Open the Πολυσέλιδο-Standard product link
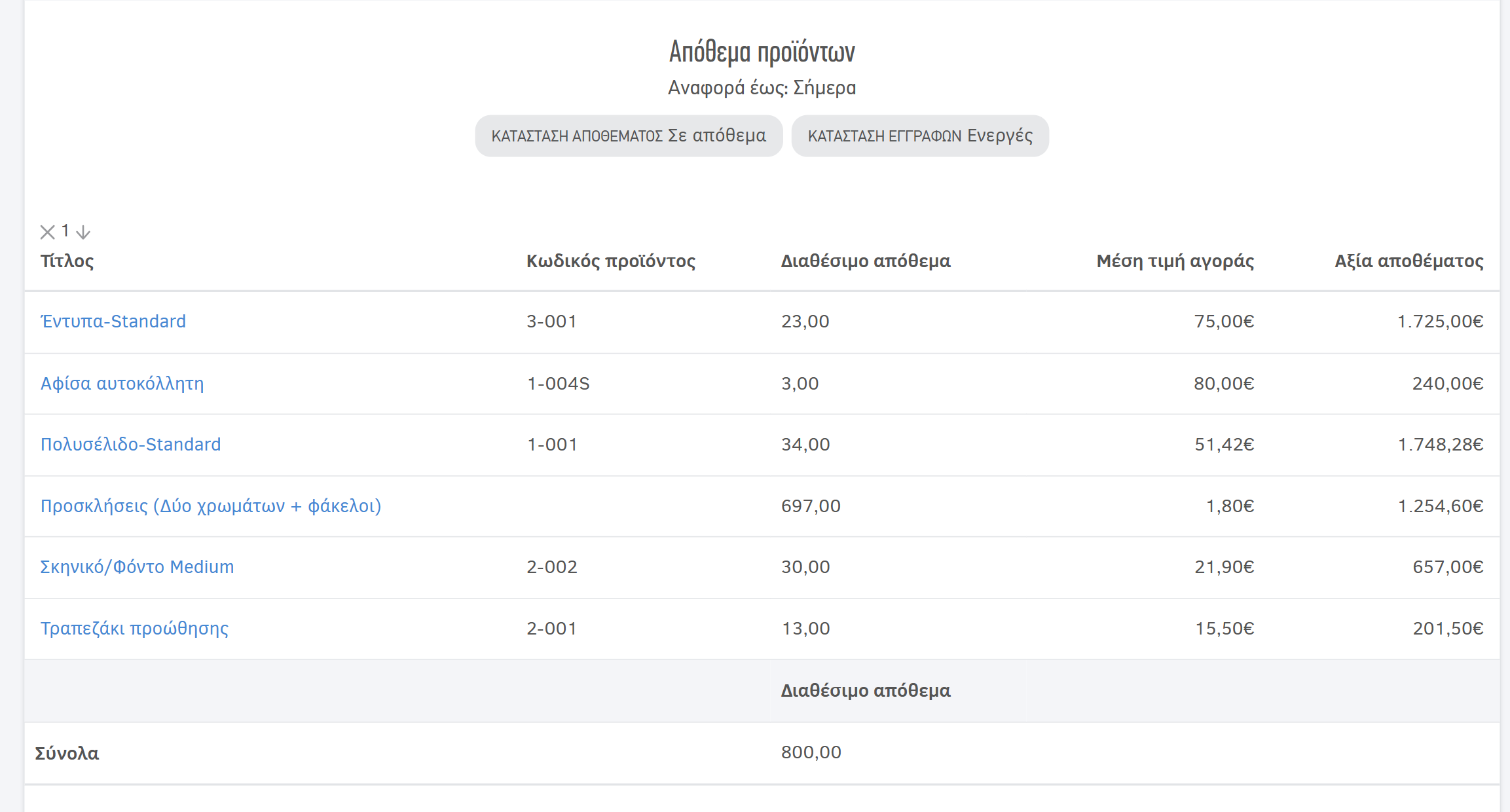 point(131,445)
